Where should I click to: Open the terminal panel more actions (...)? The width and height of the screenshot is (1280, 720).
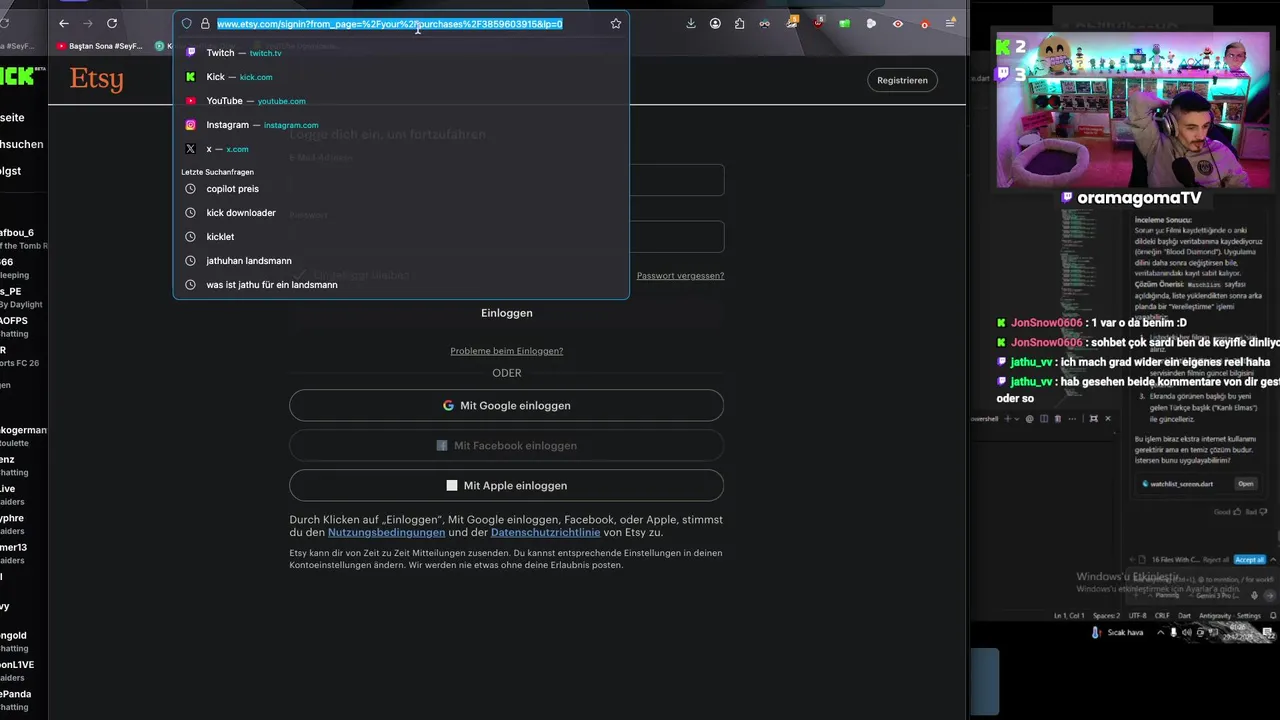[1072, 419]
